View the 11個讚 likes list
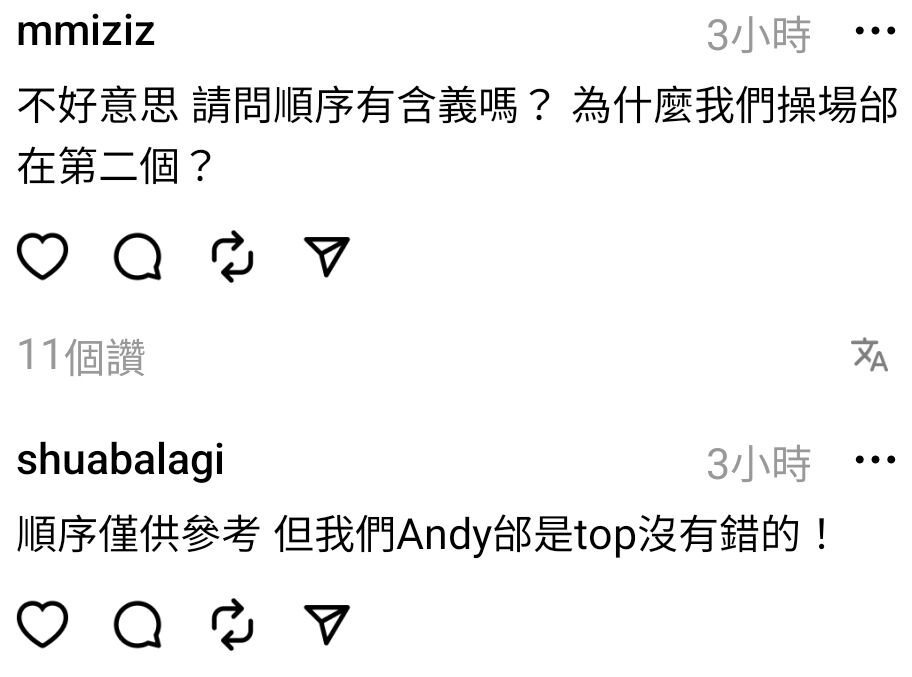The image size is (912, 677). (81, 356)
